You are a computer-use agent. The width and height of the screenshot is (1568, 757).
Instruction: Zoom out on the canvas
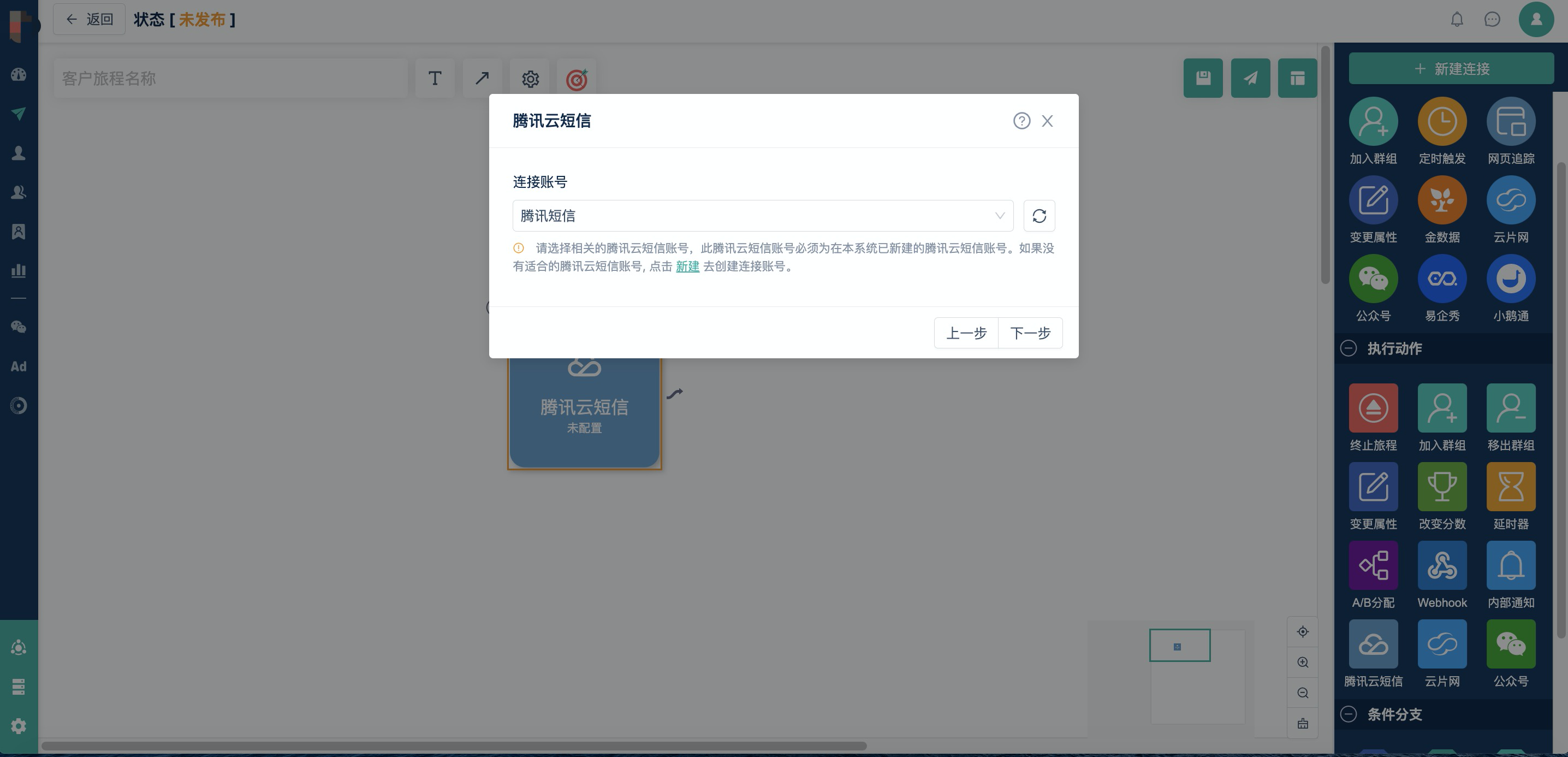click(x=1303, y=693)
